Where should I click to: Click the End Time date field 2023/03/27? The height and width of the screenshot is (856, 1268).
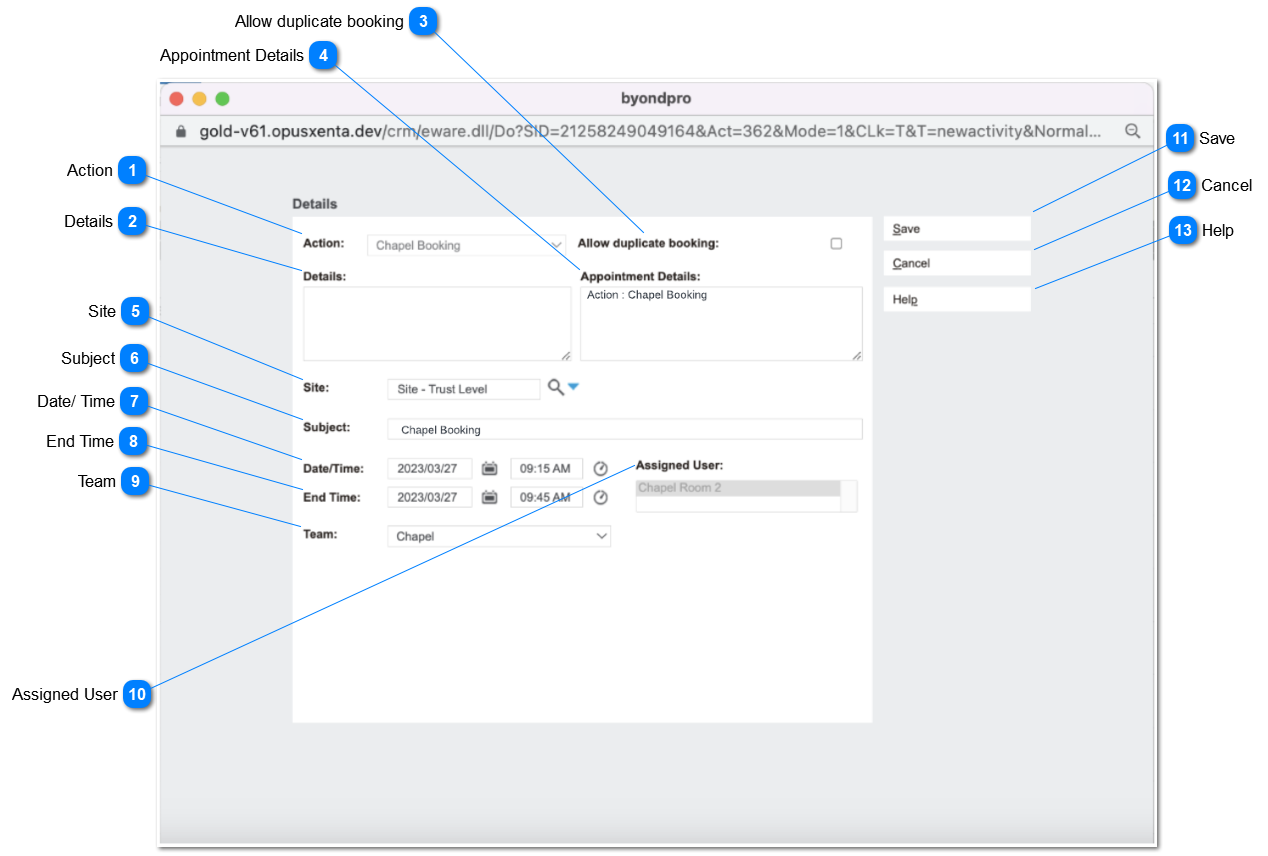tap(430, 497)
